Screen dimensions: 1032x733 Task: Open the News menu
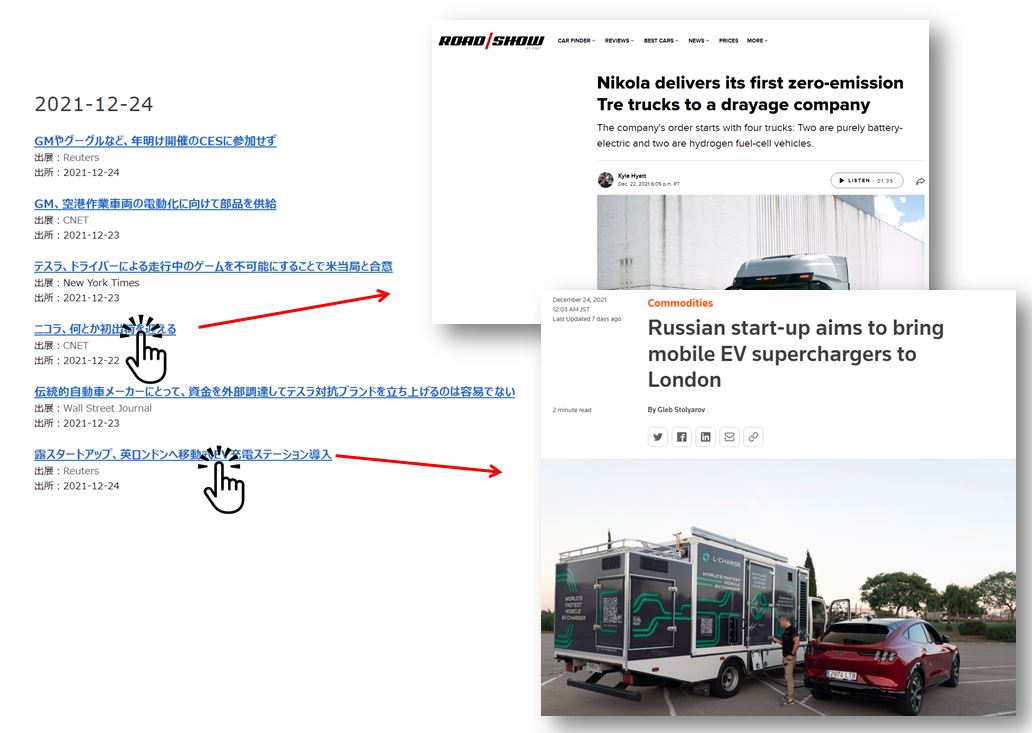pyautogui.click(x=698, y=41)
